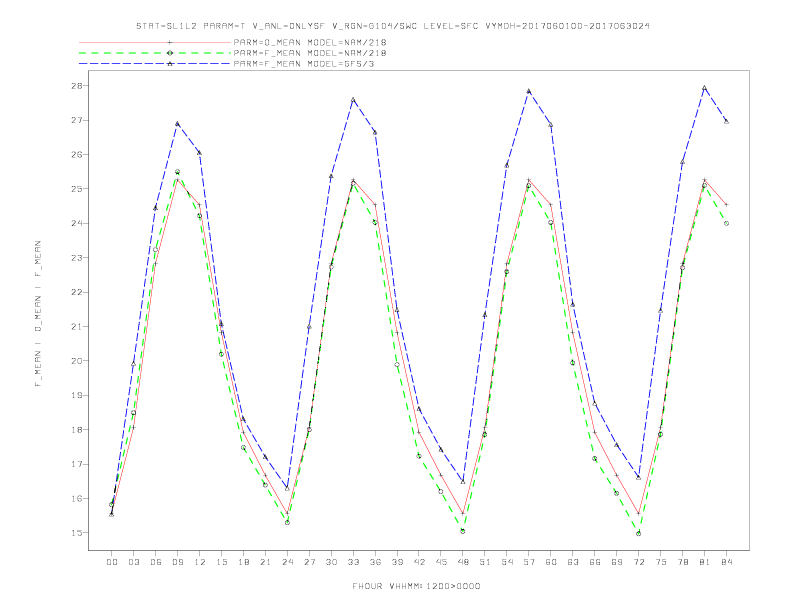792x612 pixels.
Task: Click x-axis forecast hour label 36
Action: (x=375, y=562)
